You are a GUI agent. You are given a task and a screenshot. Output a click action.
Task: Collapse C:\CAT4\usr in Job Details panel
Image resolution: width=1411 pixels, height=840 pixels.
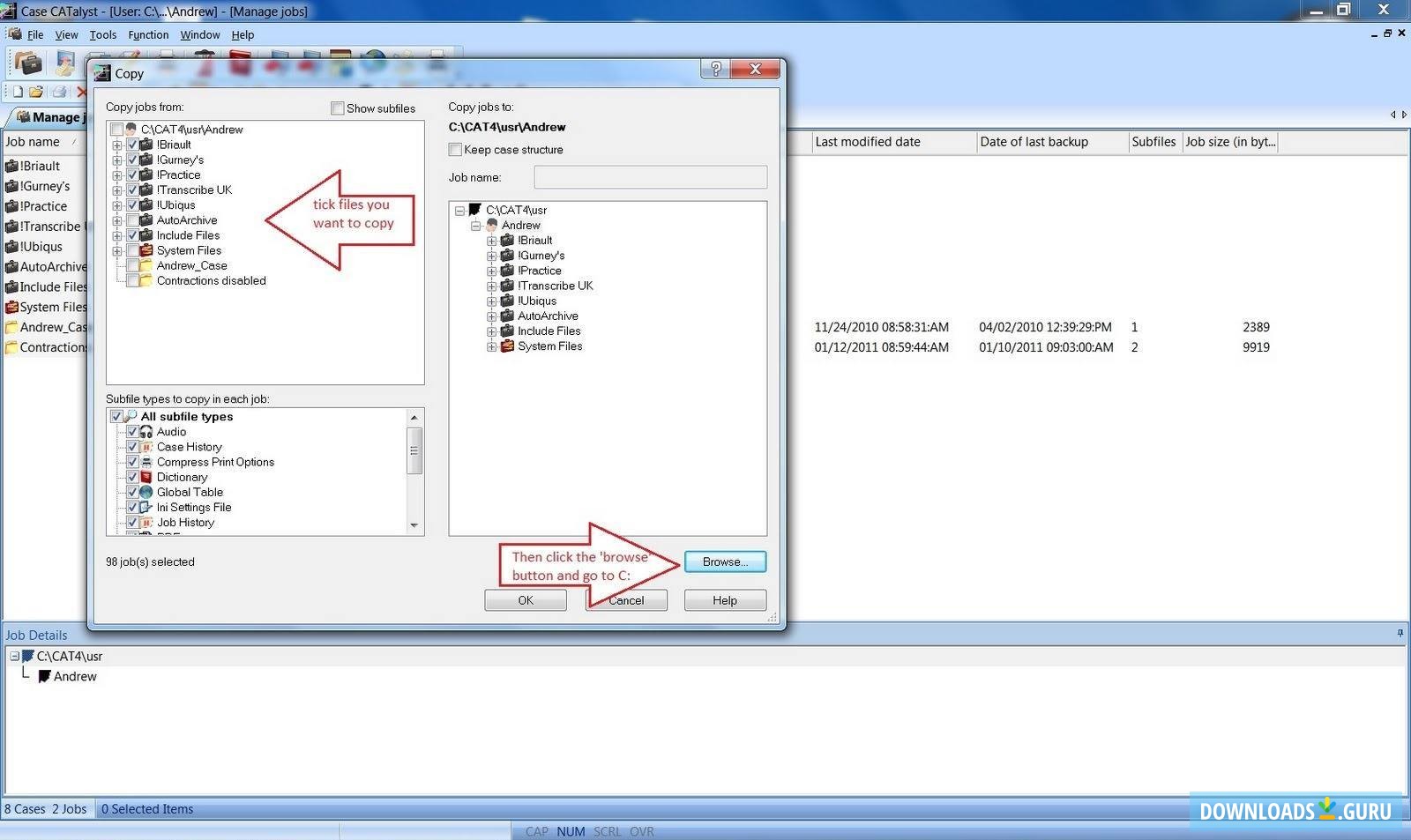(14, 656)
